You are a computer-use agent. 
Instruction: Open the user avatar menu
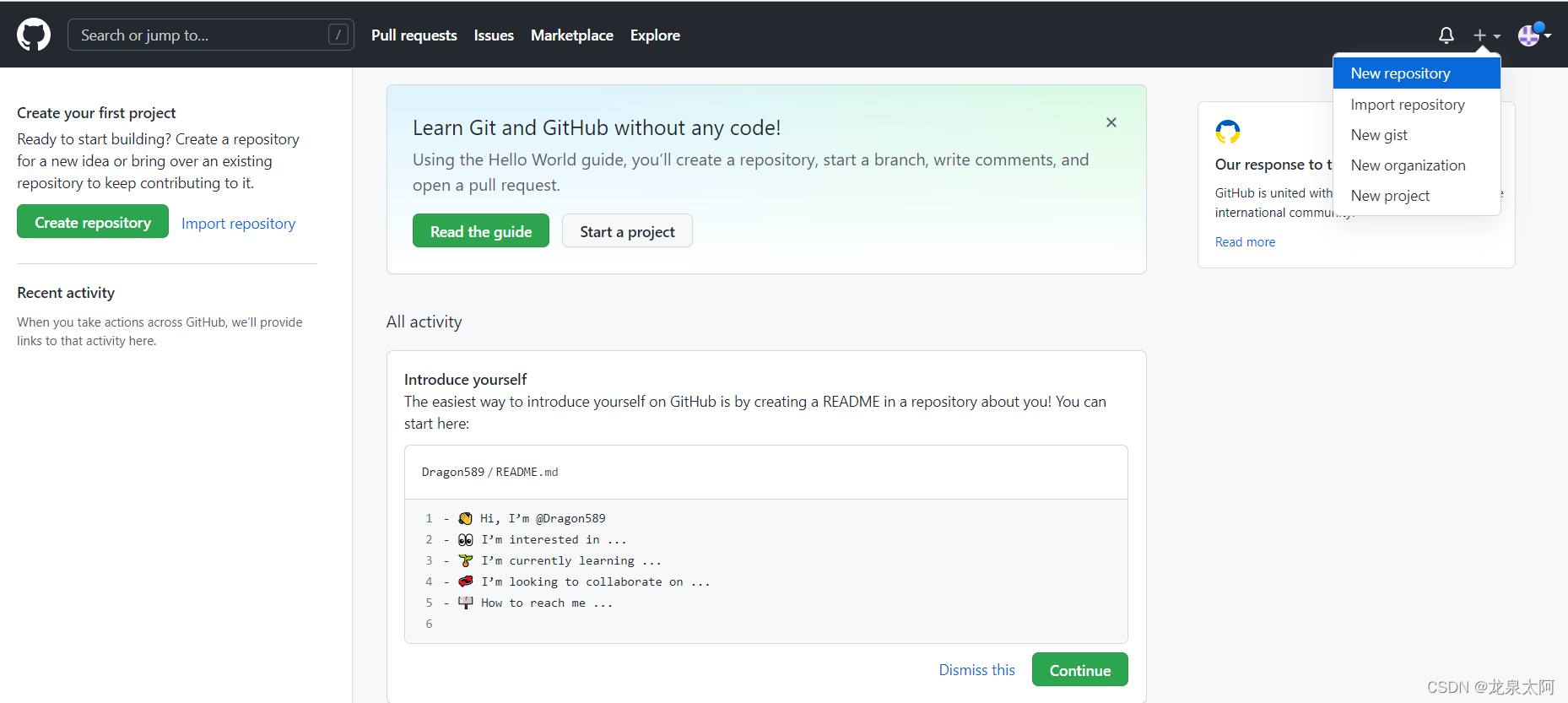[x=1534, y=35]
